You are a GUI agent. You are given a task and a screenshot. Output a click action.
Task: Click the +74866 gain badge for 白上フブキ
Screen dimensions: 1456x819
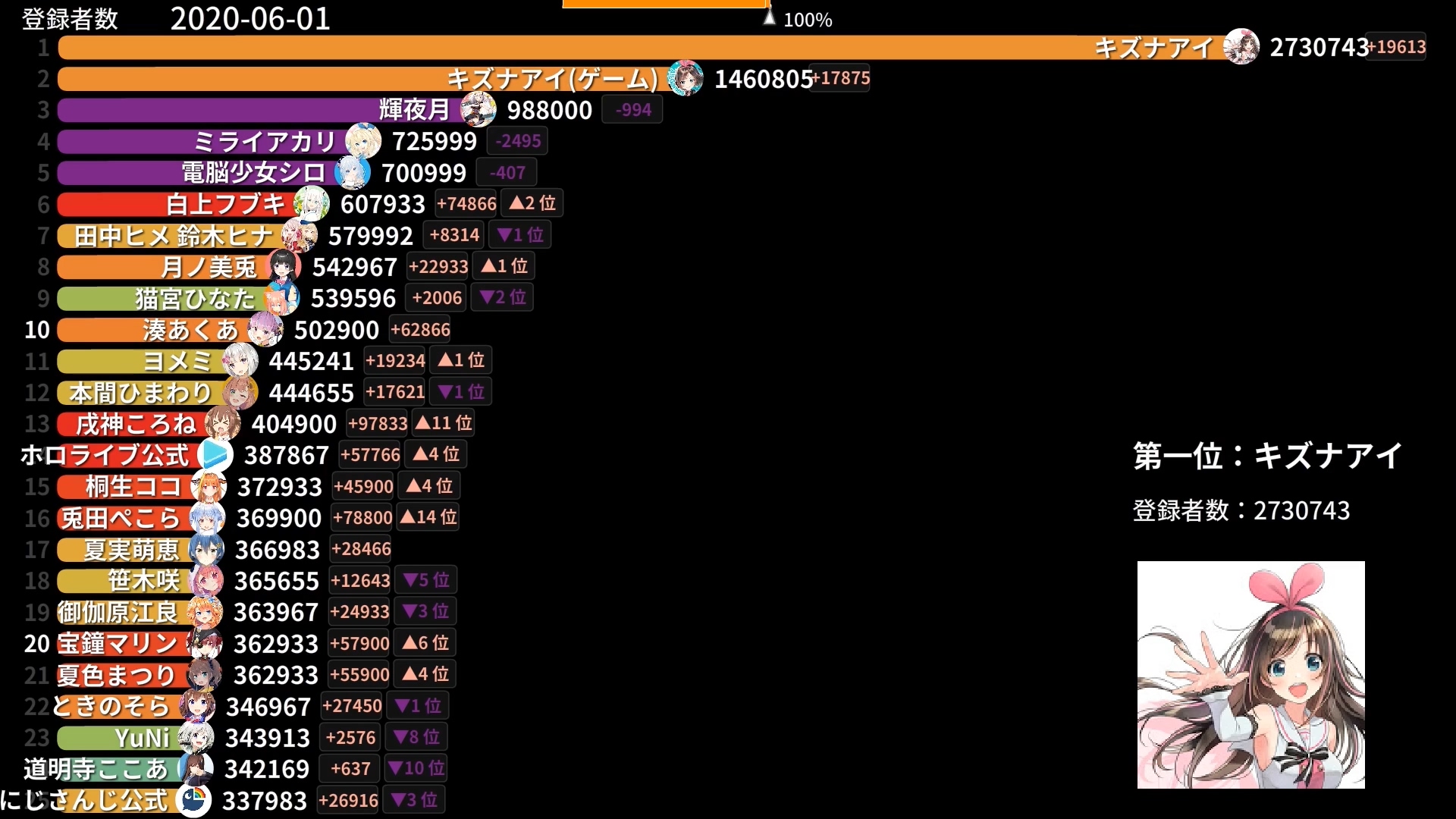coord(466,204)
